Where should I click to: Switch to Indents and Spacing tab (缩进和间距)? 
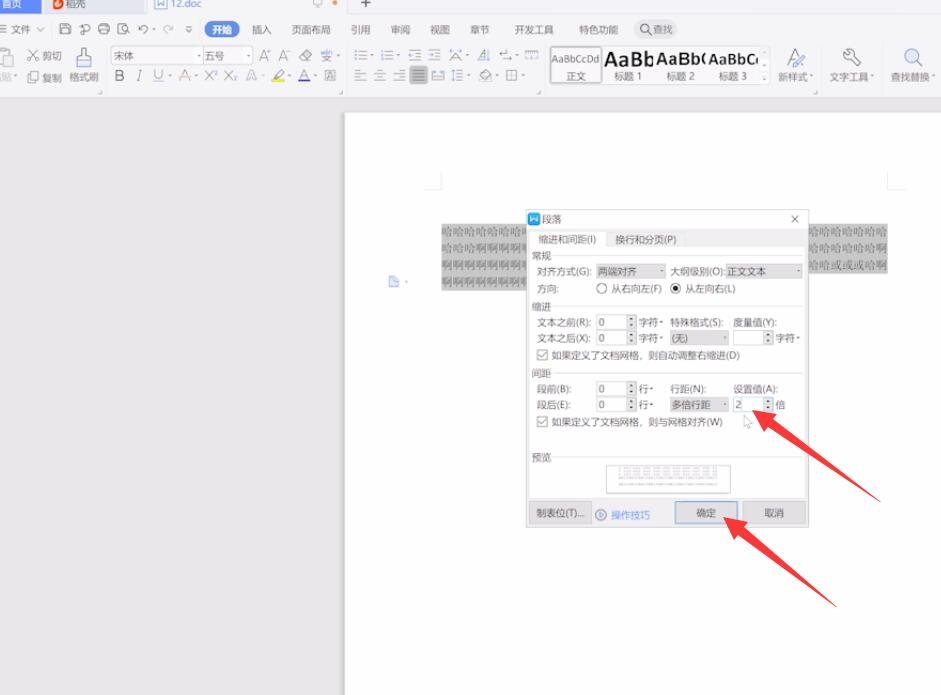tap(567, 239)
